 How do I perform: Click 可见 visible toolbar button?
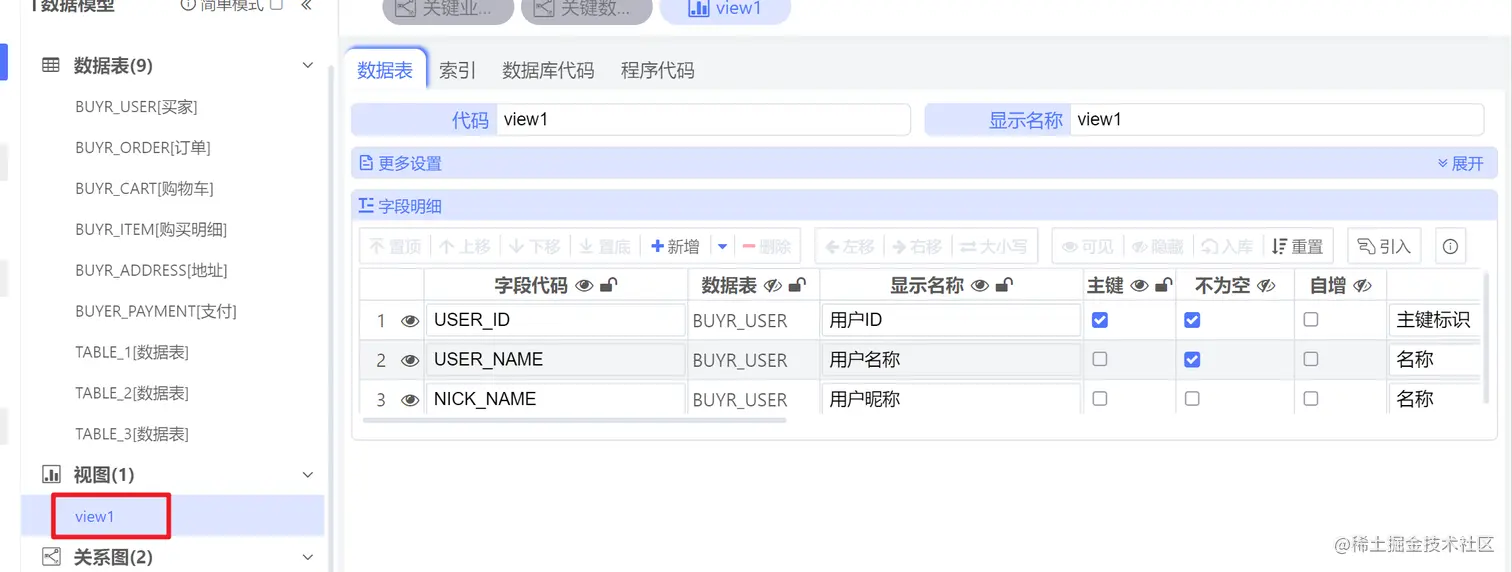point(1087,246)
